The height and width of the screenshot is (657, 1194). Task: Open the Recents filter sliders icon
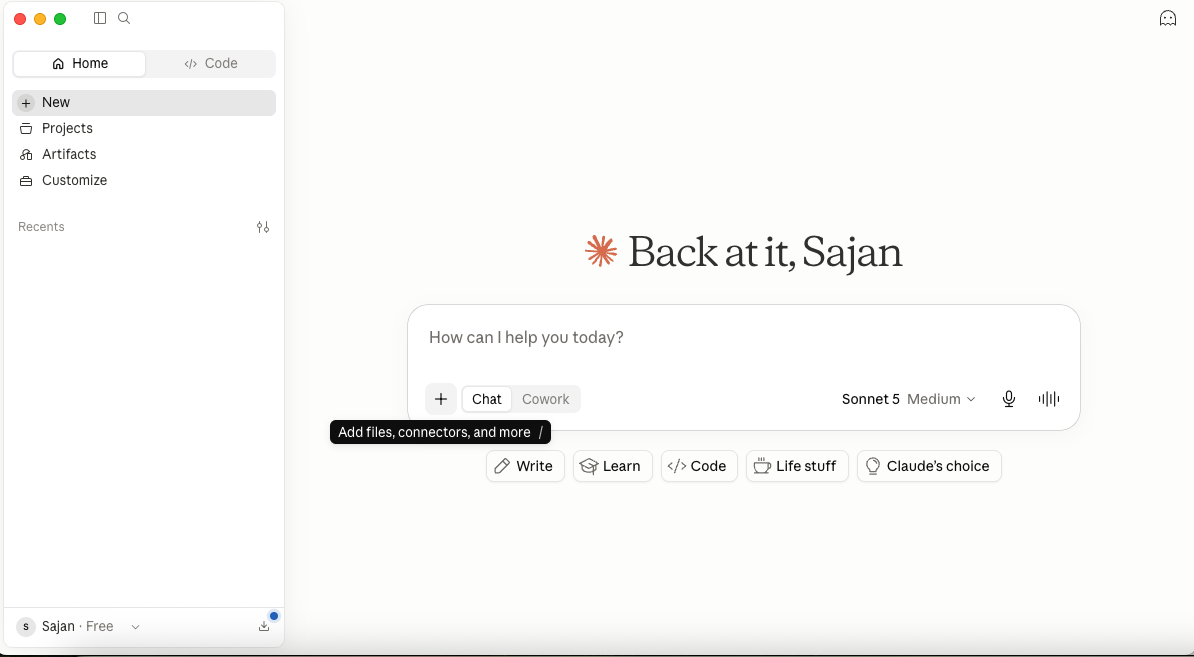[263, 227]
